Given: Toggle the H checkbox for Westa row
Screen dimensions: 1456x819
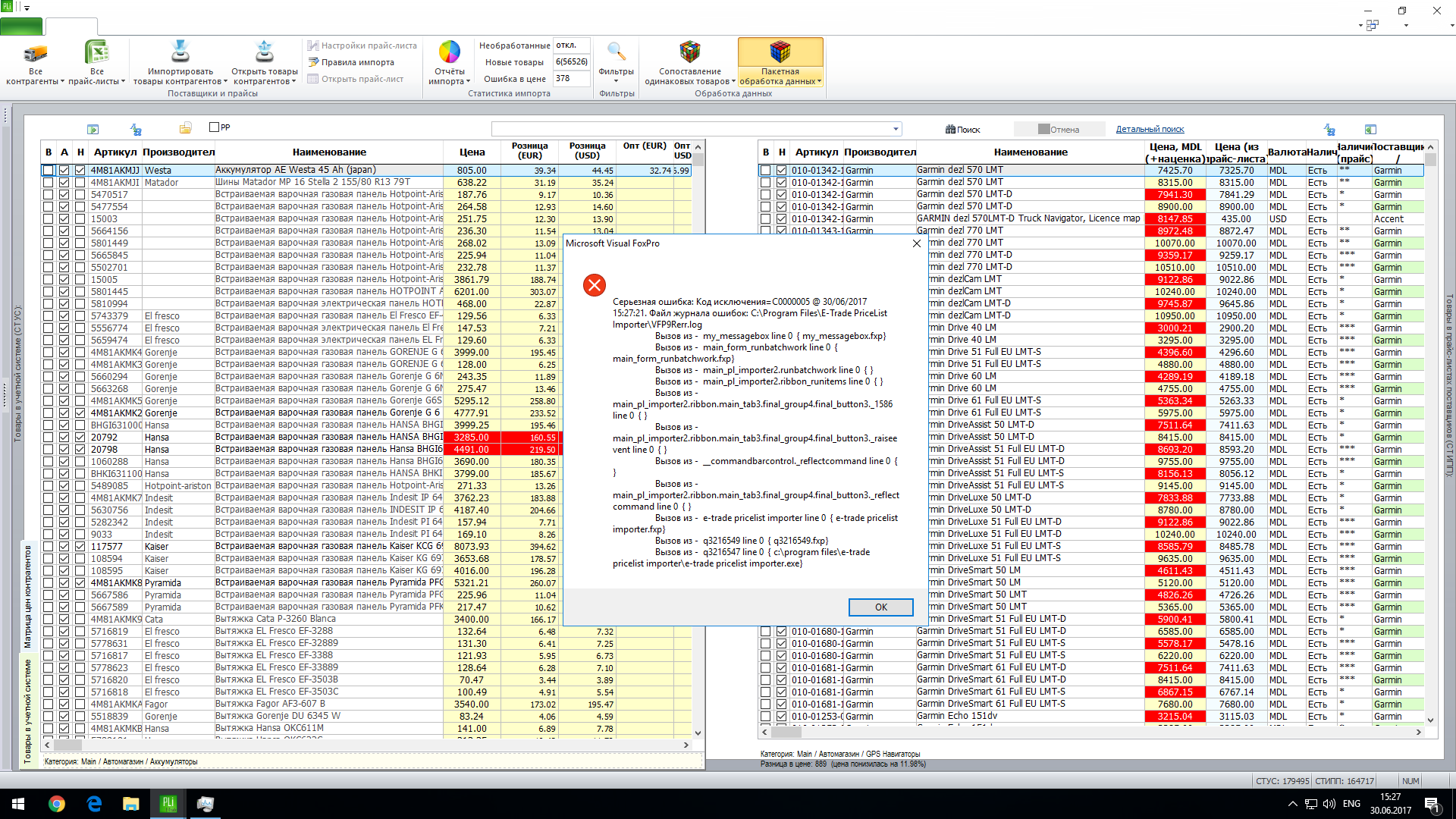Looking at the screenshot, I should click(80, 171).
